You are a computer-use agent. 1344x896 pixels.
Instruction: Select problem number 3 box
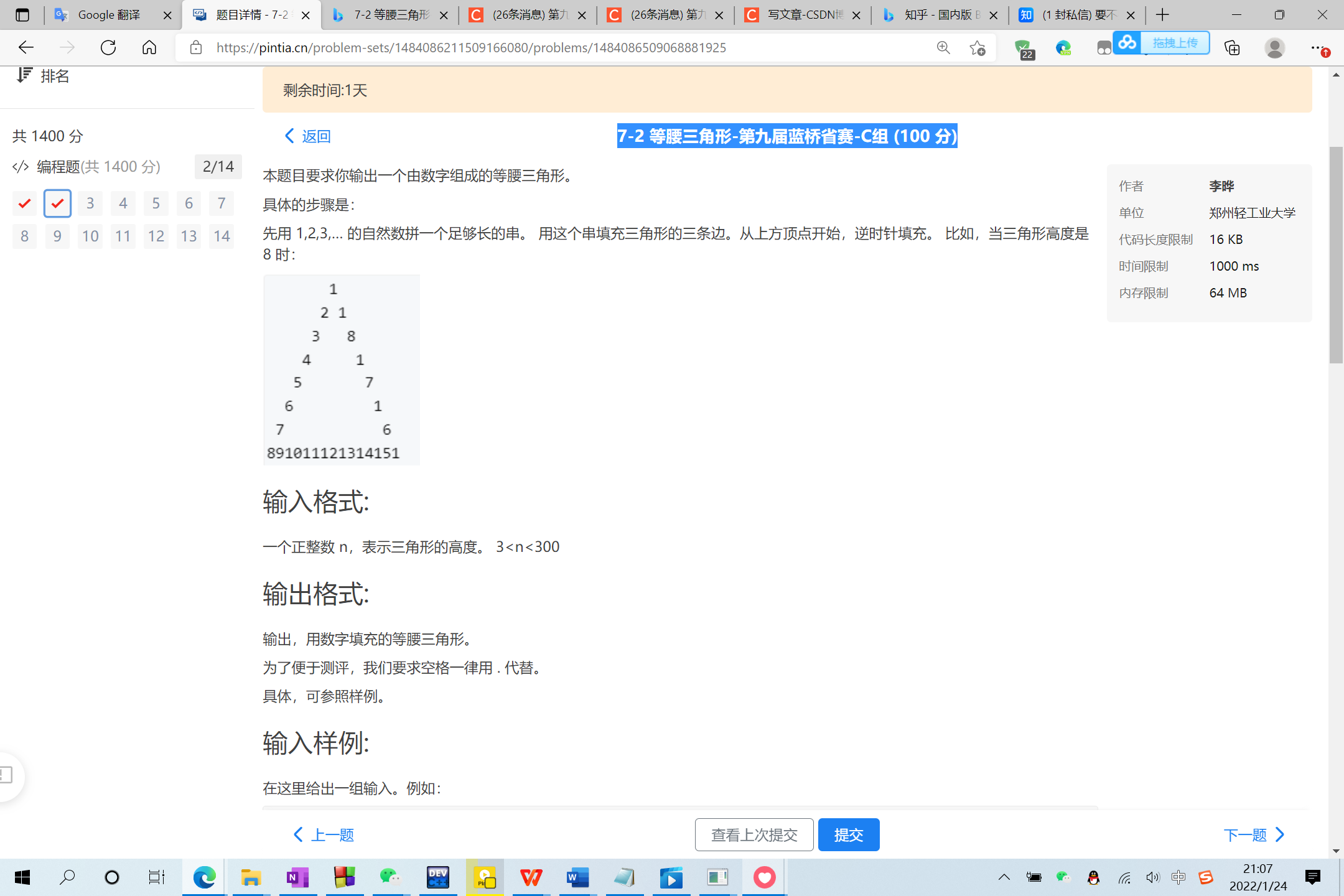(90, 203)
